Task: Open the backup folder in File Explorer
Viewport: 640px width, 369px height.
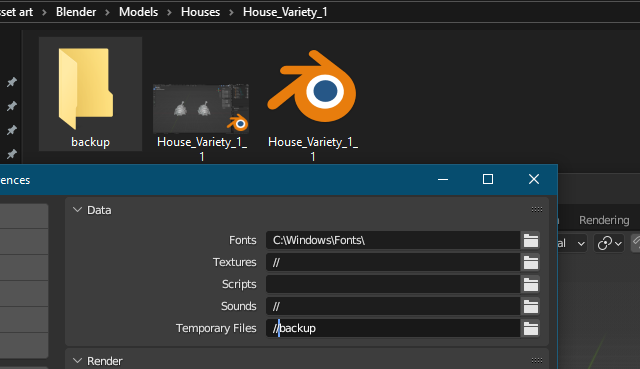Action: (90, 95)
